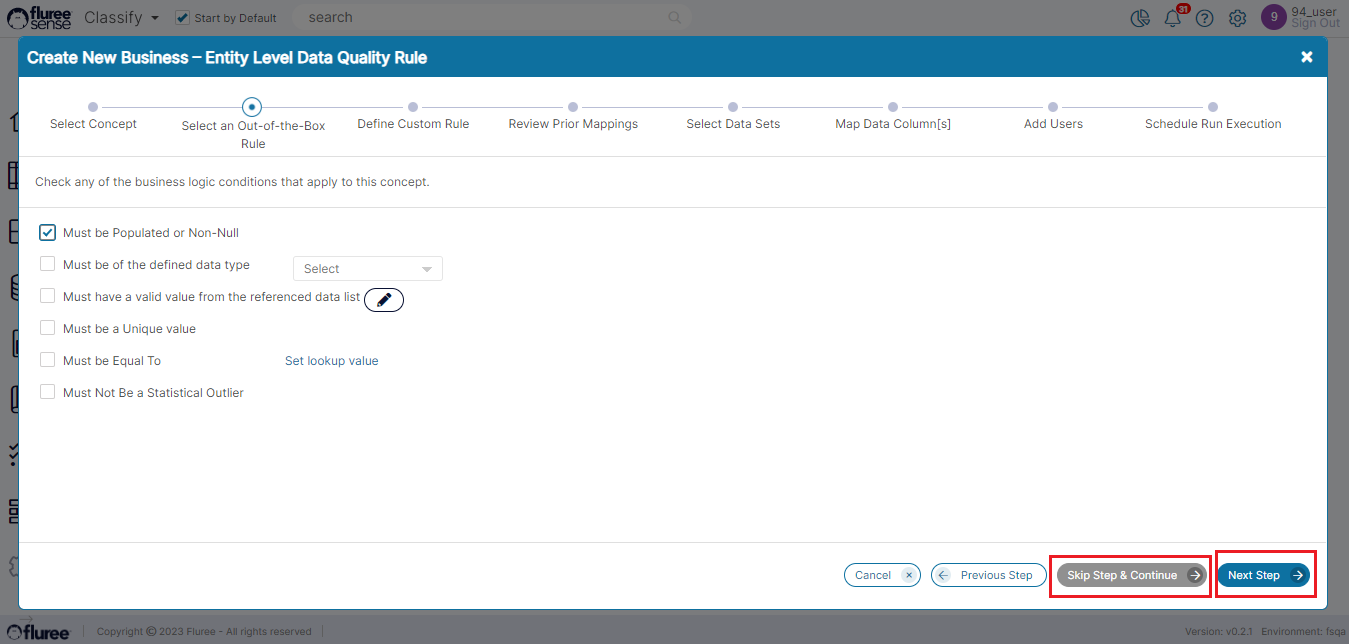Toggle the Start by Default checkbox

(x=182, y=18)
